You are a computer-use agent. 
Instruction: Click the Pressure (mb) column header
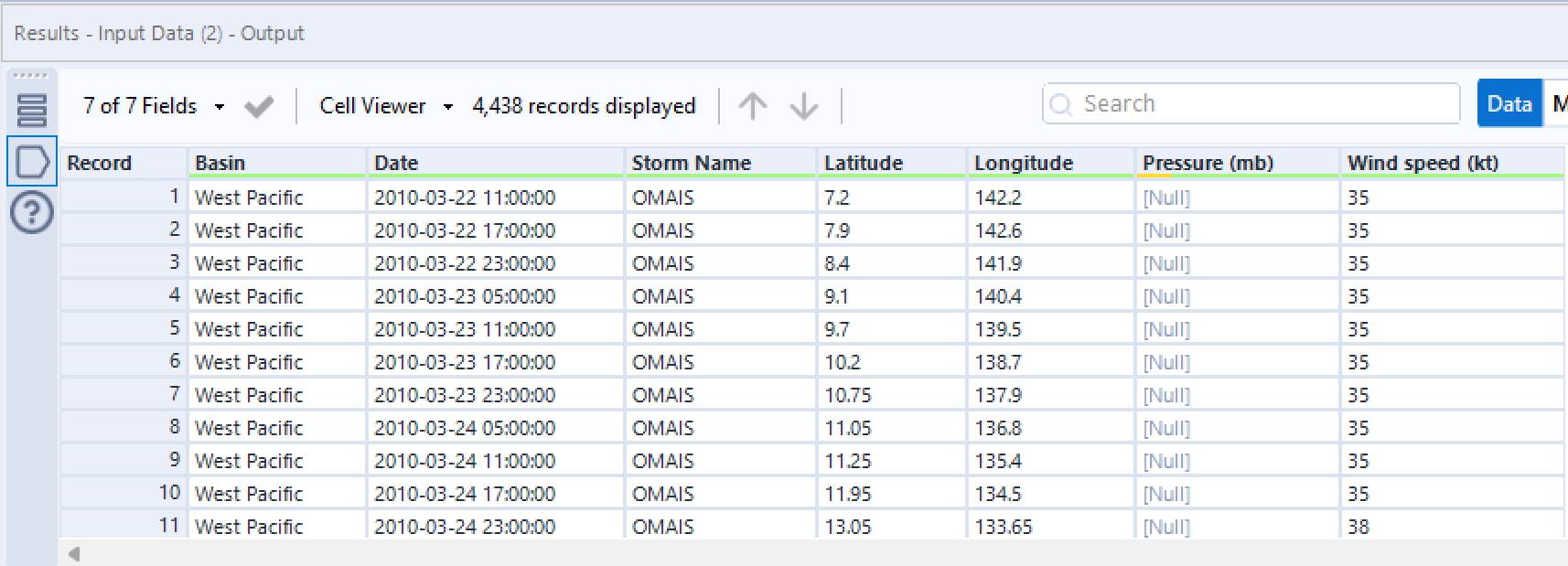coord(1235,163)
